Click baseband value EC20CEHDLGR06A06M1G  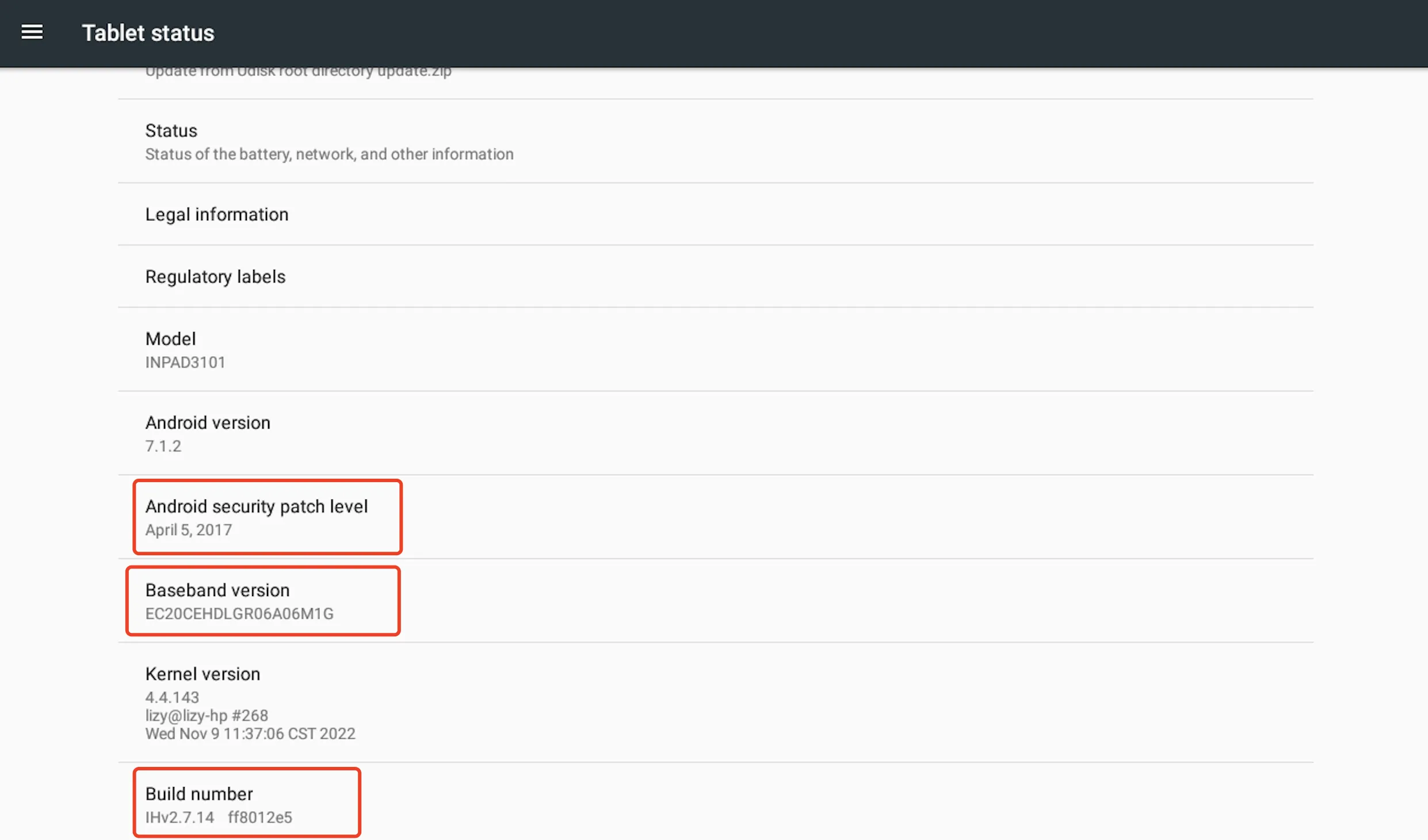coord(239,614)
